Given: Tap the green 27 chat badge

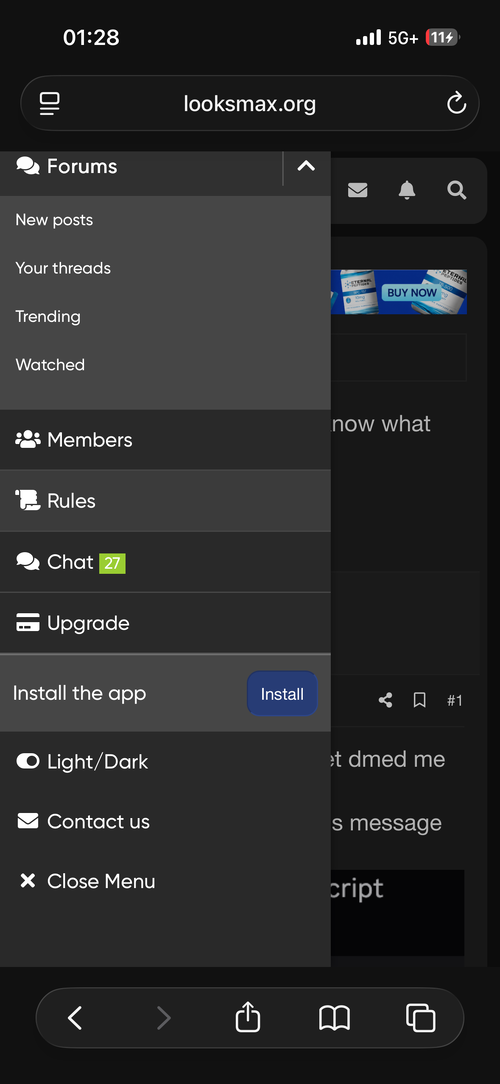Looking at the screenshot, I should tap(112, 563).
